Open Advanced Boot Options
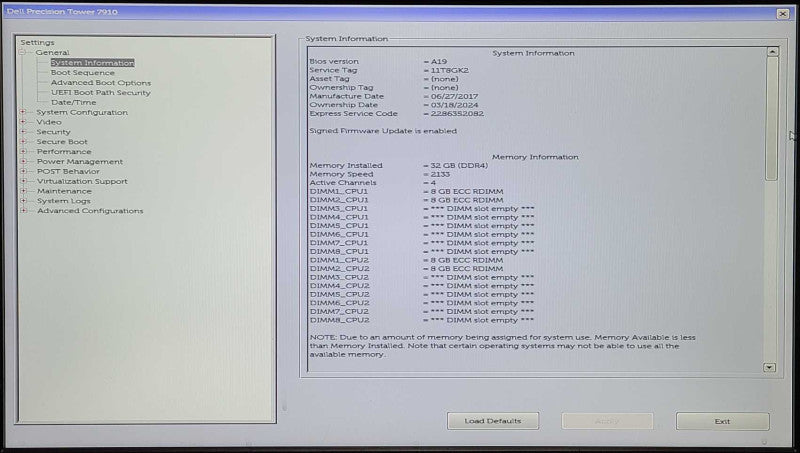 pyautogui.click(x=101, y=83)
